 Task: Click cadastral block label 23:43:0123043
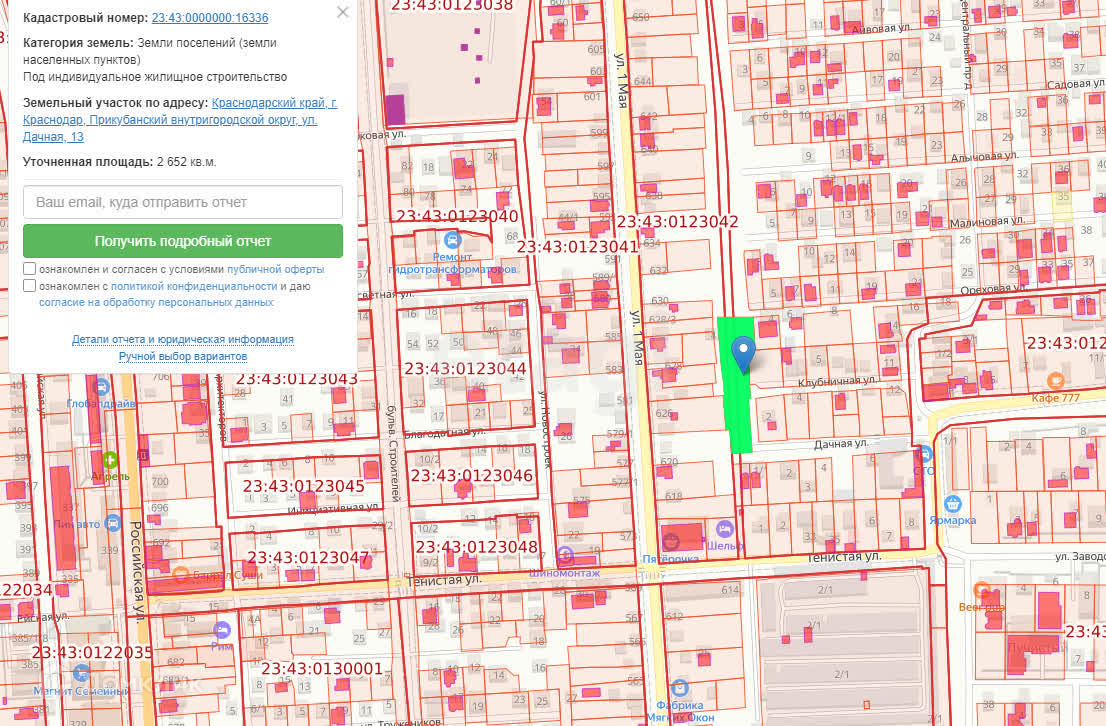click(x=298, y=379)
